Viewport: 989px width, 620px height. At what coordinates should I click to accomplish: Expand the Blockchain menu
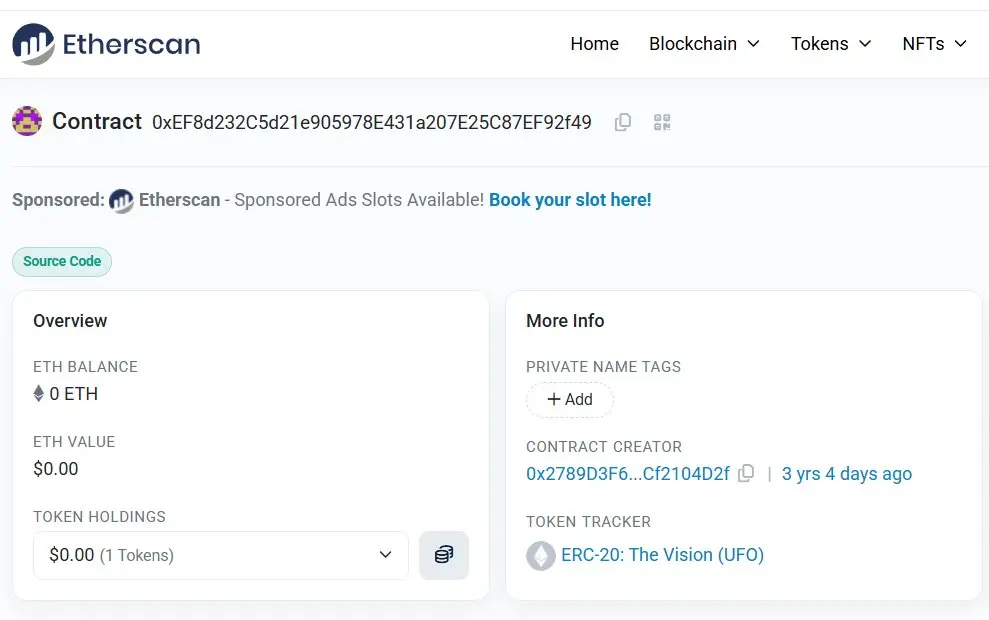704,44
